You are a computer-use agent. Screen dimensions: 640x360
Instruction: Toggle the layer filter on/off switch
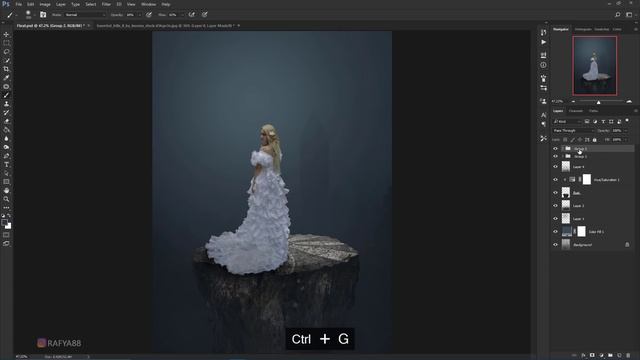[627, 121]
